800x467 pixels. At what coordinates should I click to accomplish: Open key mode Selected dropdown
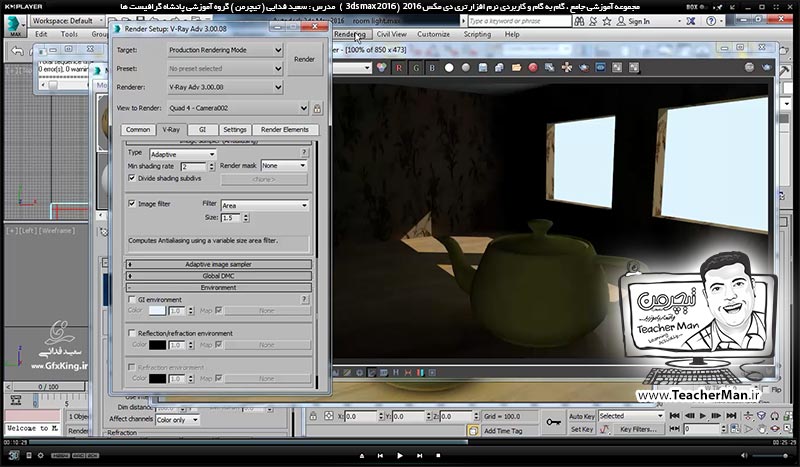631,416
